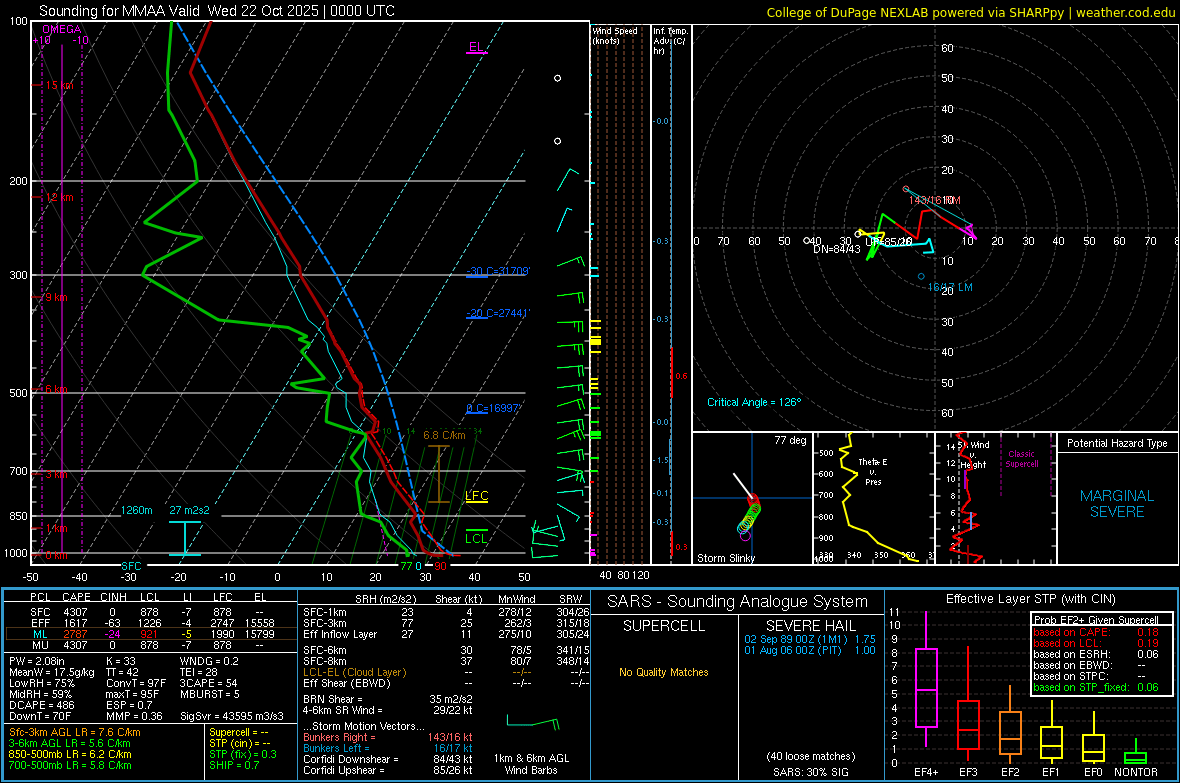The image size is (1180, 783).
Task: Click the Theta-E v. Pres inset label
Action: (873, 471)
